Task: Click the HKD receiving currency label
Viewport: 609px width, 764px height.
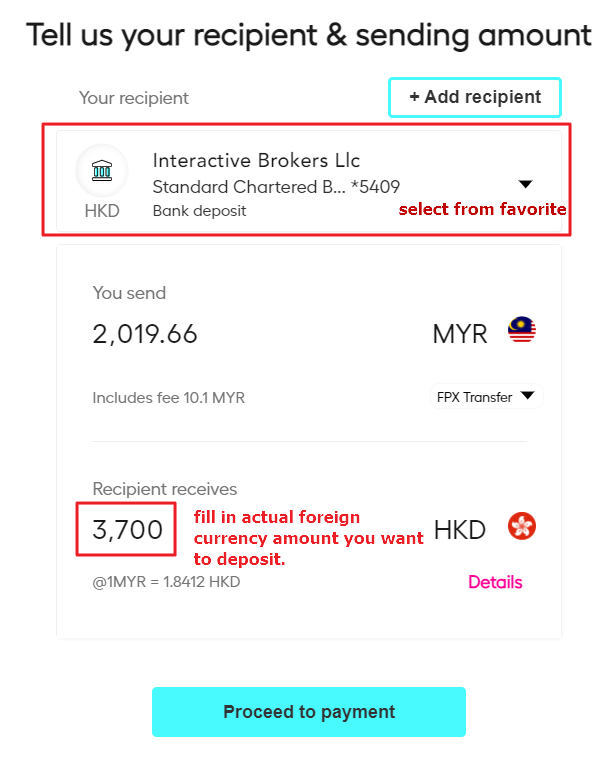Action: [460, 530]
